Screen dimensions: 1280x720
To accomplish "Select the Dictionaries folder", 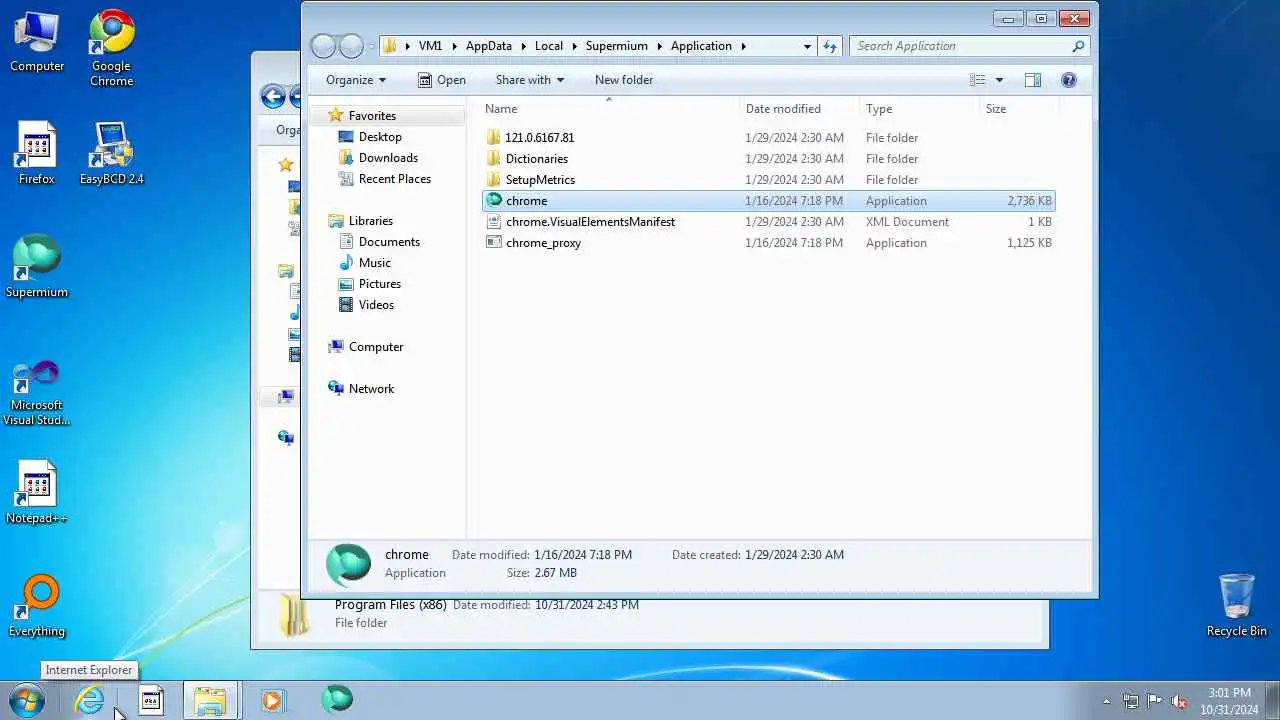I will point(537,159).
